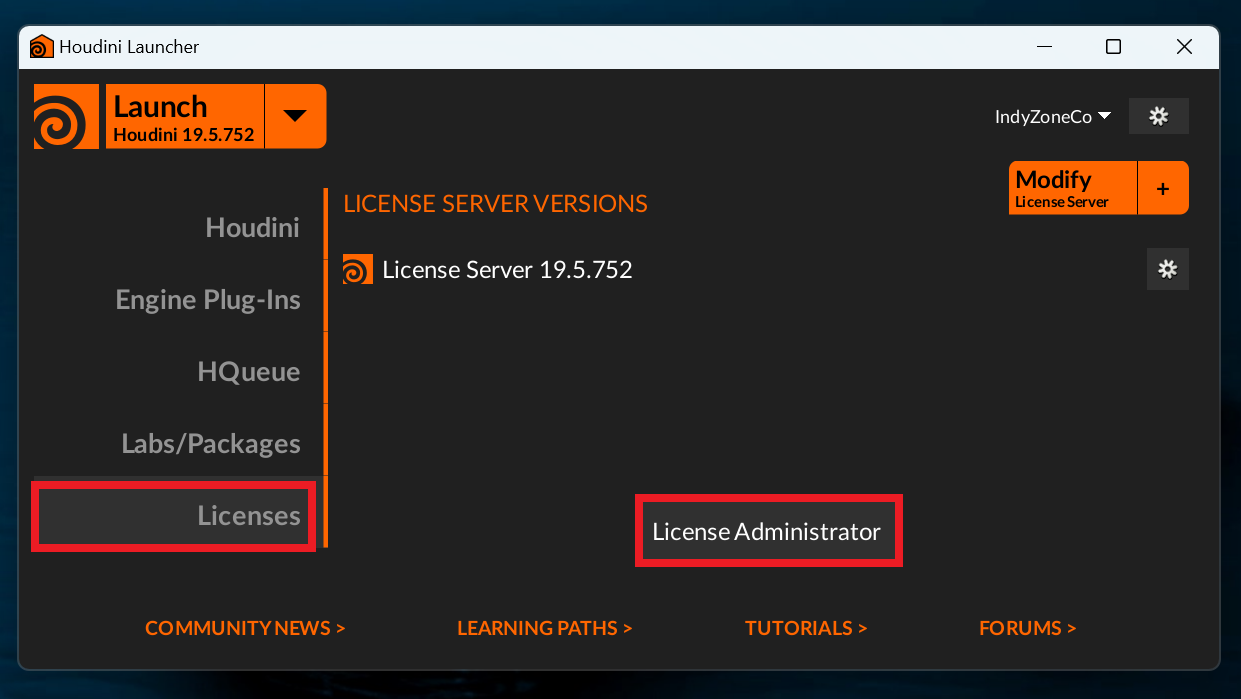Select the Licenses tab
The width and height of the screenshot is (1241, 699).
pyautogui.click(x=248, y=516)
